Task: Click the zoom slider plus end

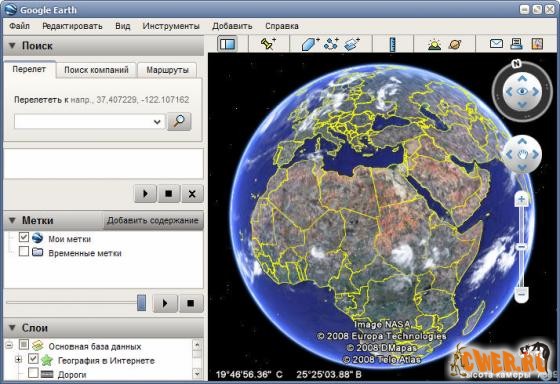Action: 521,199
